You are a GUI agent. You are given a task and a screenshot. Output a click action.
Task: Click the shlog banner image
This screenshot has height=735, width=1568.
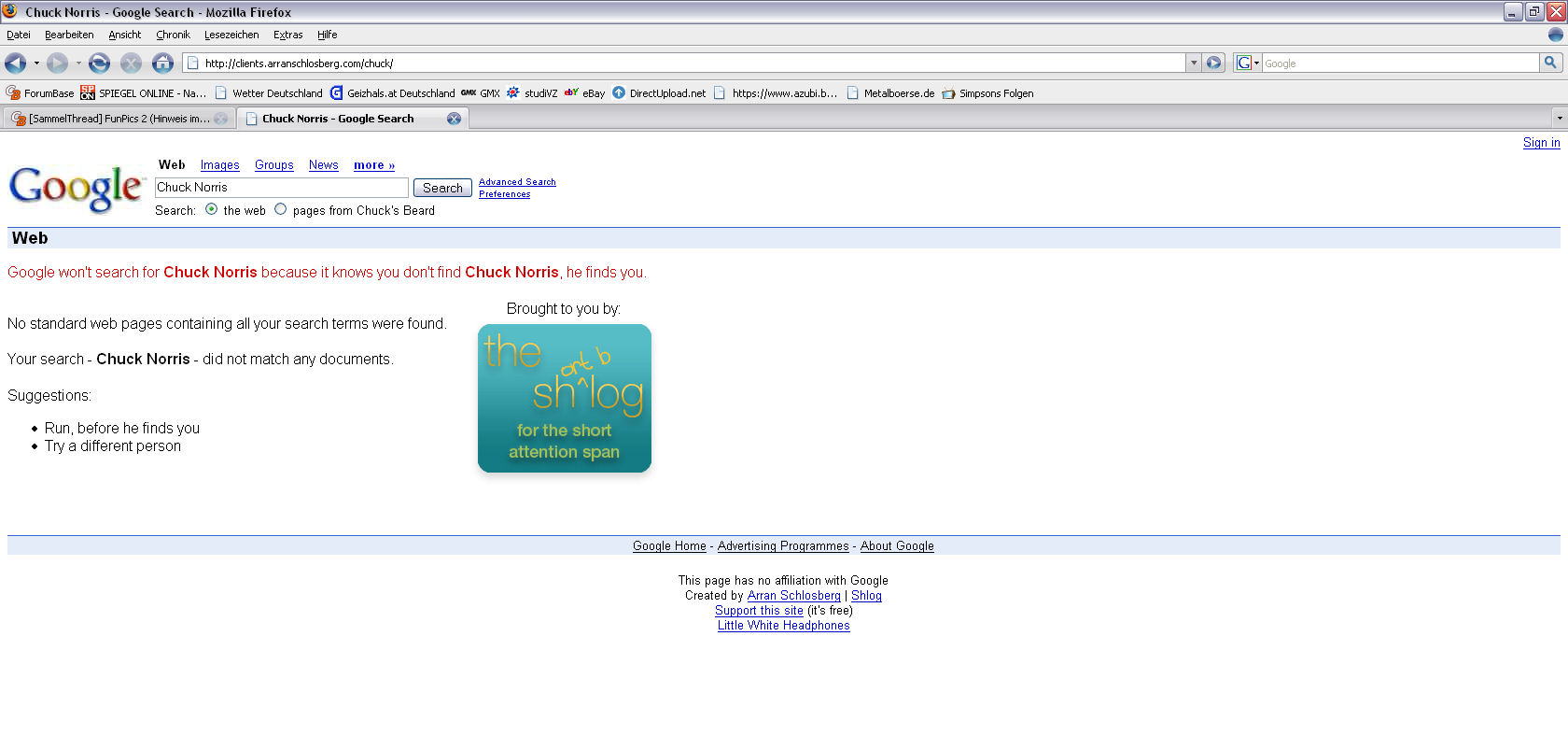pos(565,398)
